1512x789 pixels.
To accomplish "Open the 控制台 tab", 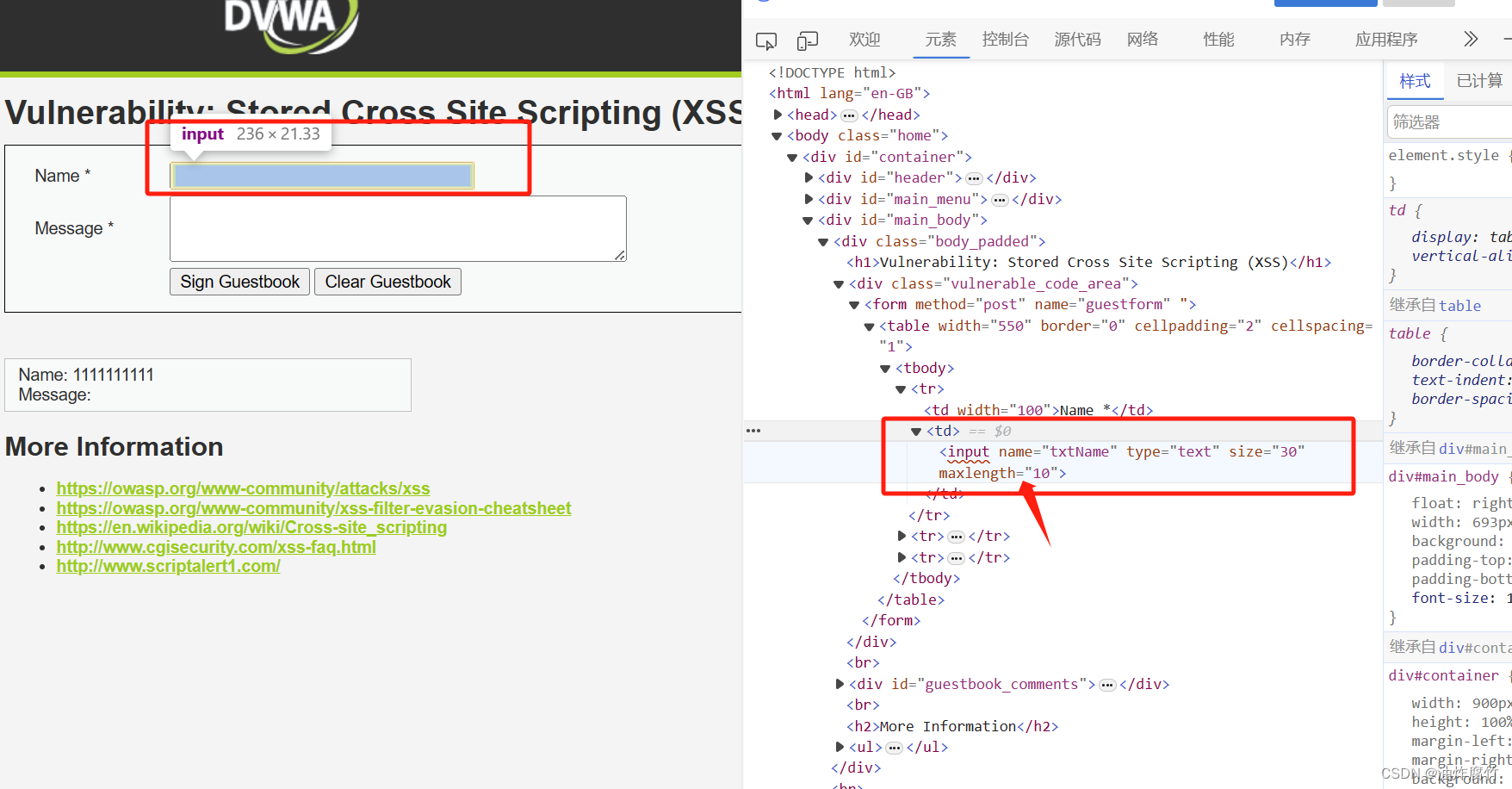I will [x=1006, y=40].
